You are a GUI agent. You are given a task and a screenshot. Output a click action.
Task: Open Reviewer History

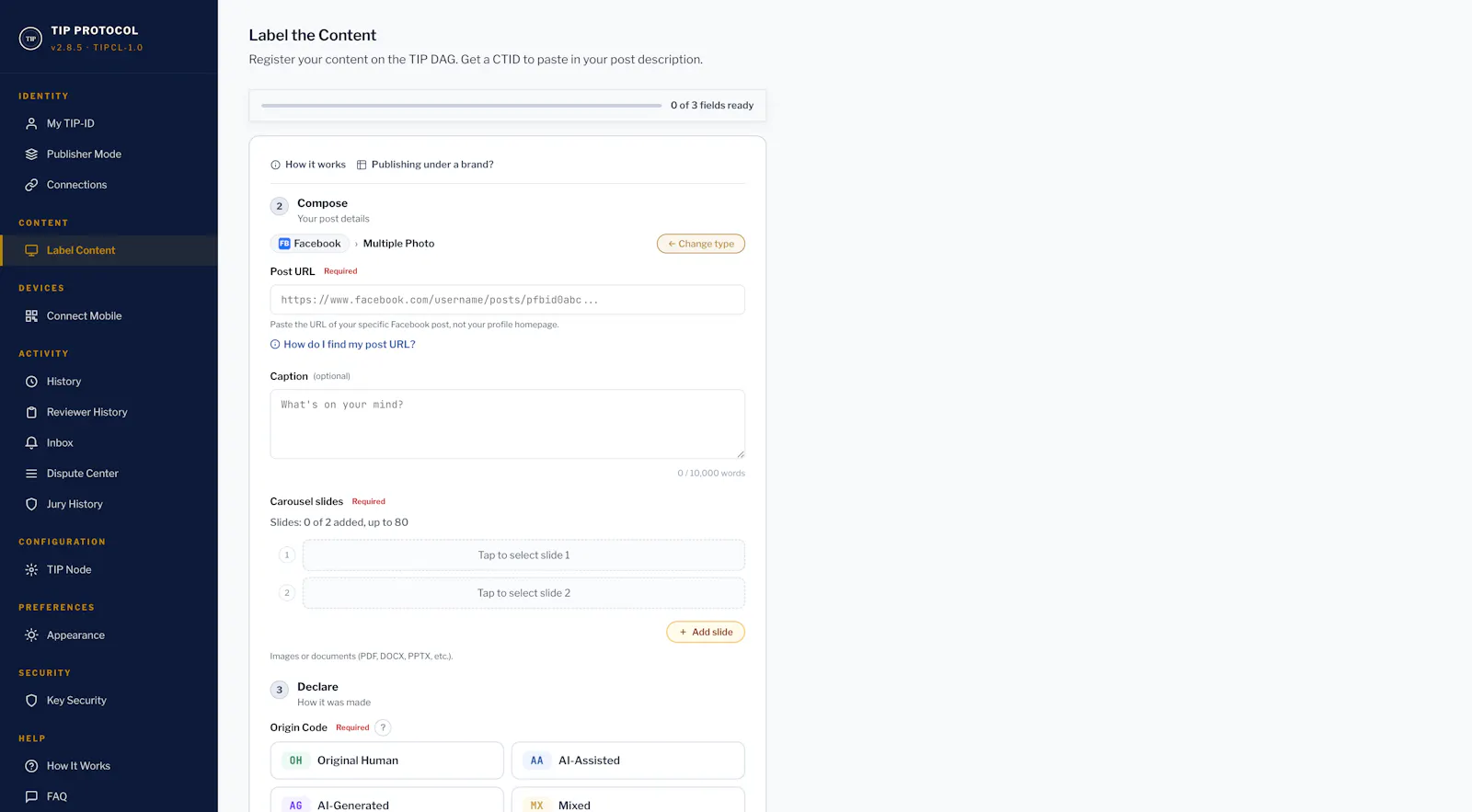click(109, 413)
